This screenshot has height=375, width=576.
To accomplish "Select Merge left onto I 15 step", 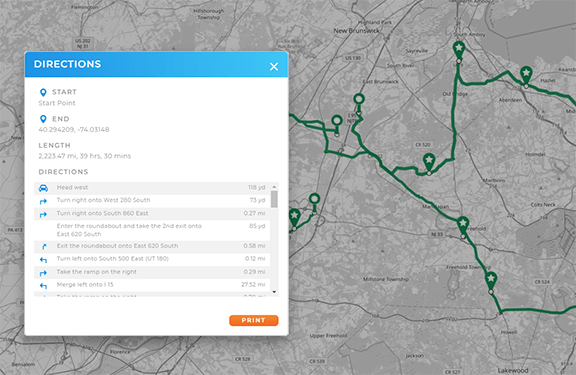I will point(152,285).
